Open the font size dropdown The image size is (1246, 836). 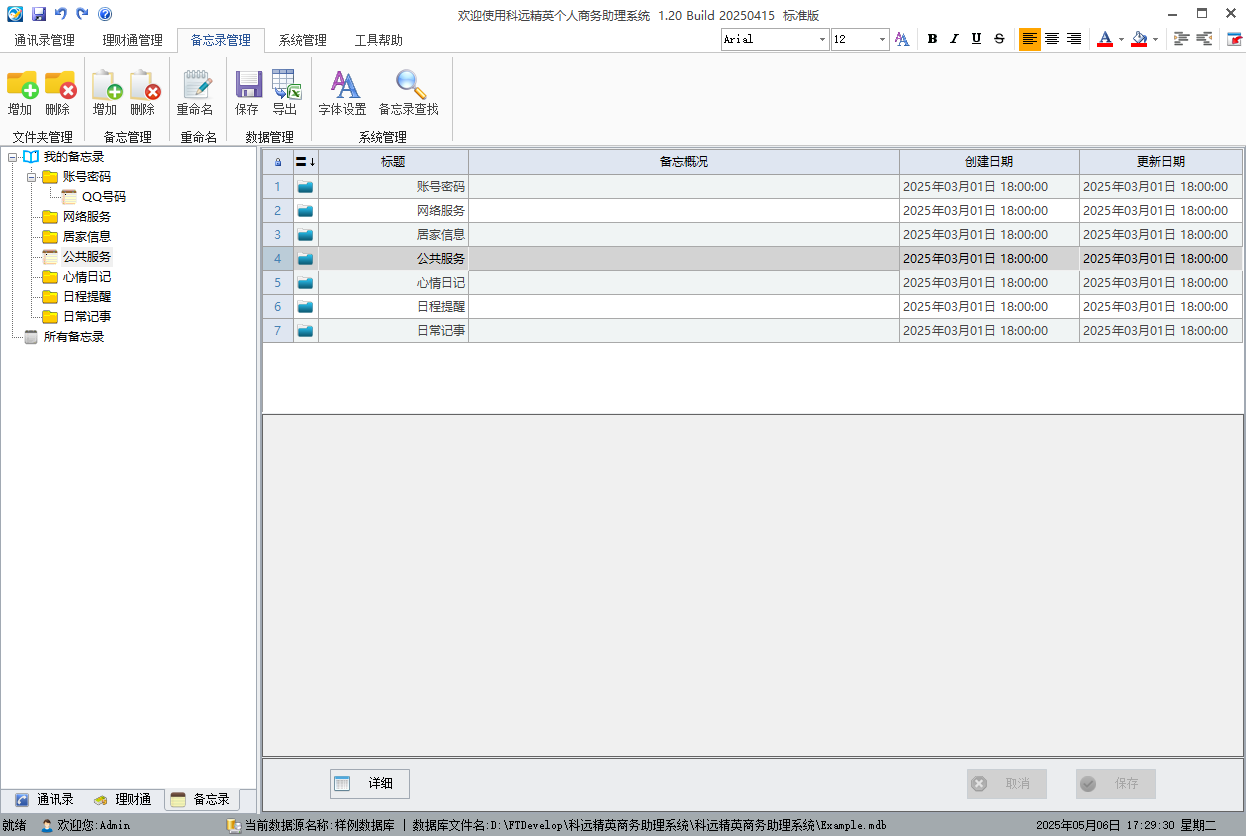[882, 39]
